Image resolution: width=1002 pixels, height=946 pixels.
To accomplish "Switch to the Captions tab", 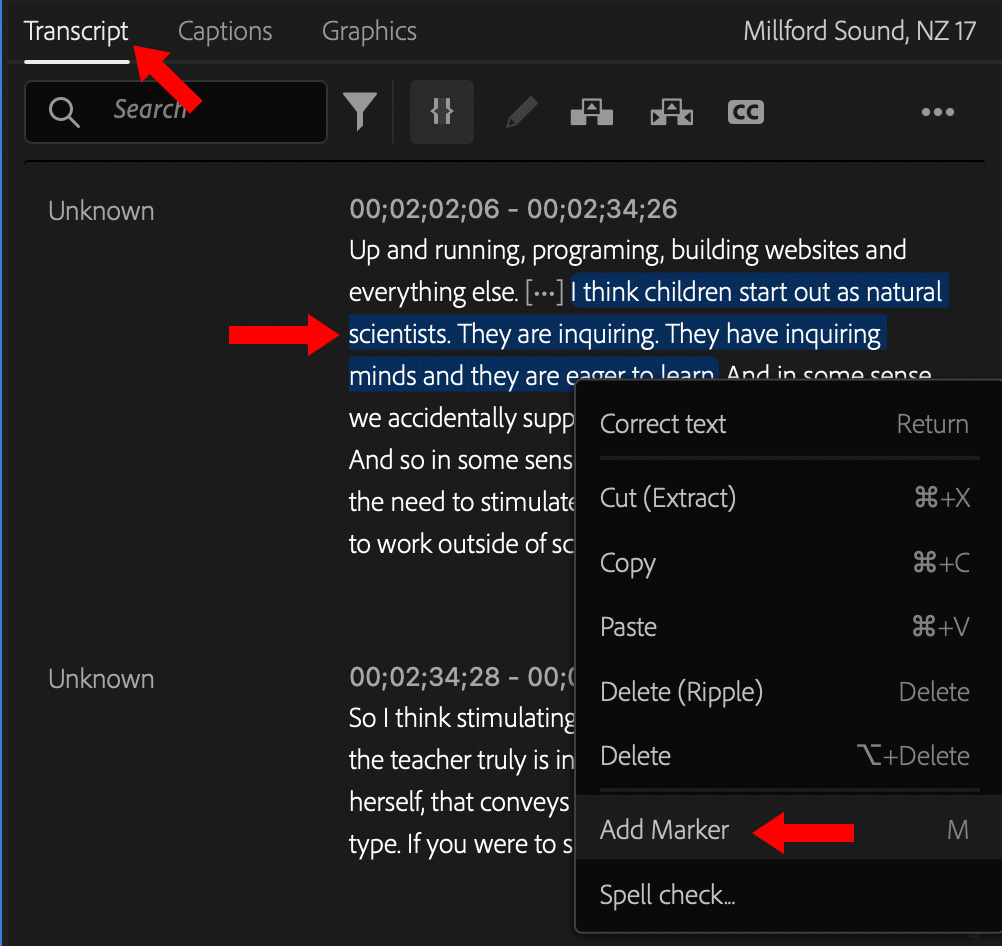I will (225, 31).
